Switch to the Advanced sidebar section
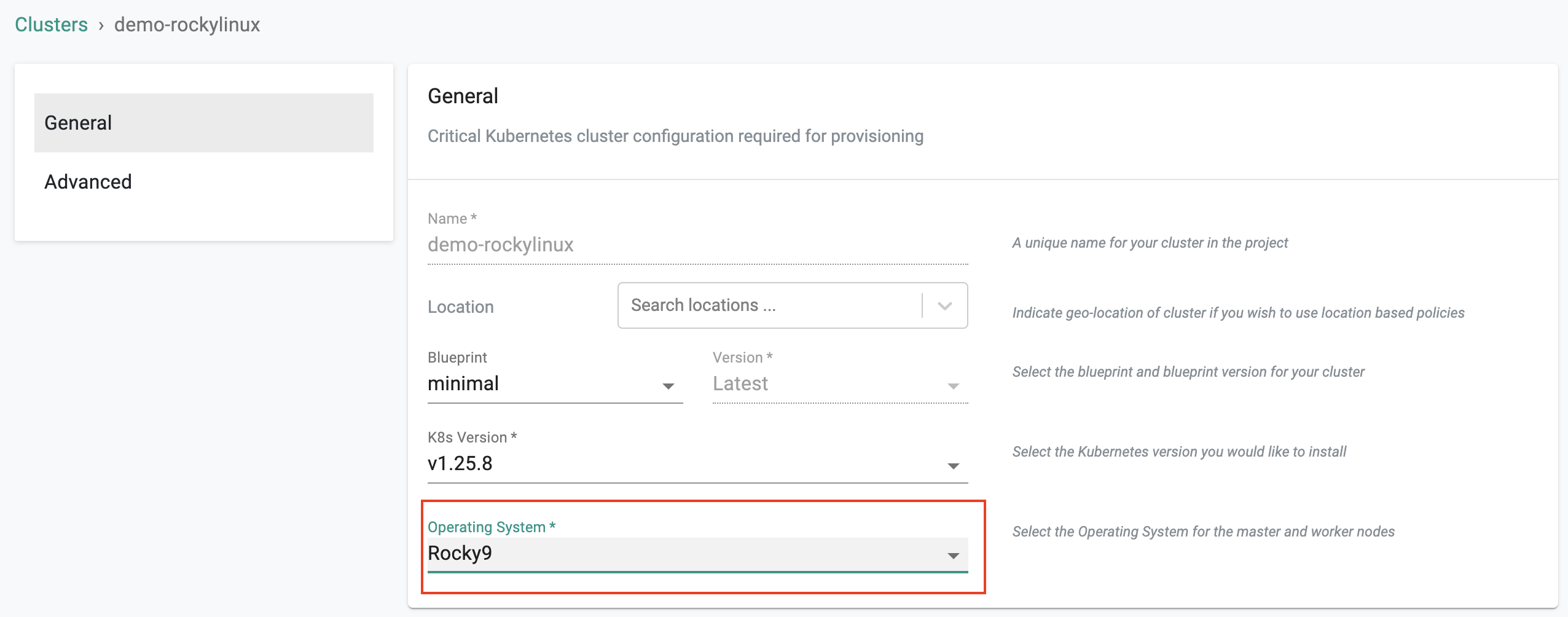The height and width of the screenshot is (617, 1568). 204,182
